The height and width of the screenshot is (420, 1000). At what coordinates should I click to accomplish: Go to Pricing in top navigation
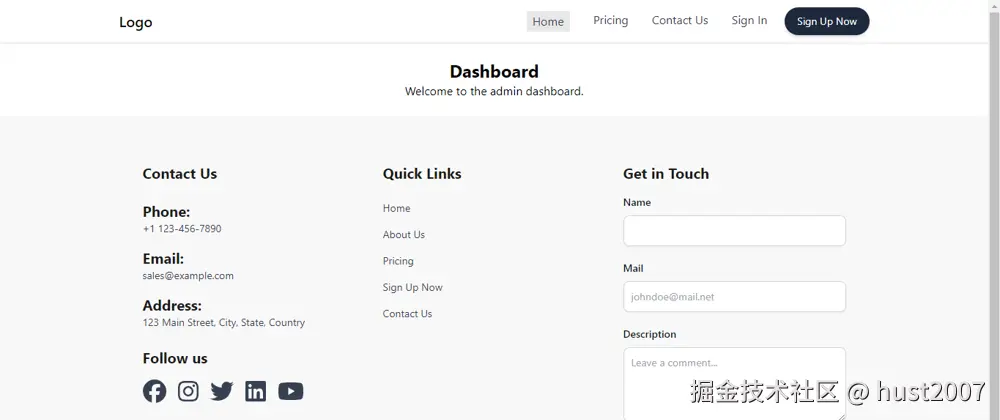pos(610,20)
